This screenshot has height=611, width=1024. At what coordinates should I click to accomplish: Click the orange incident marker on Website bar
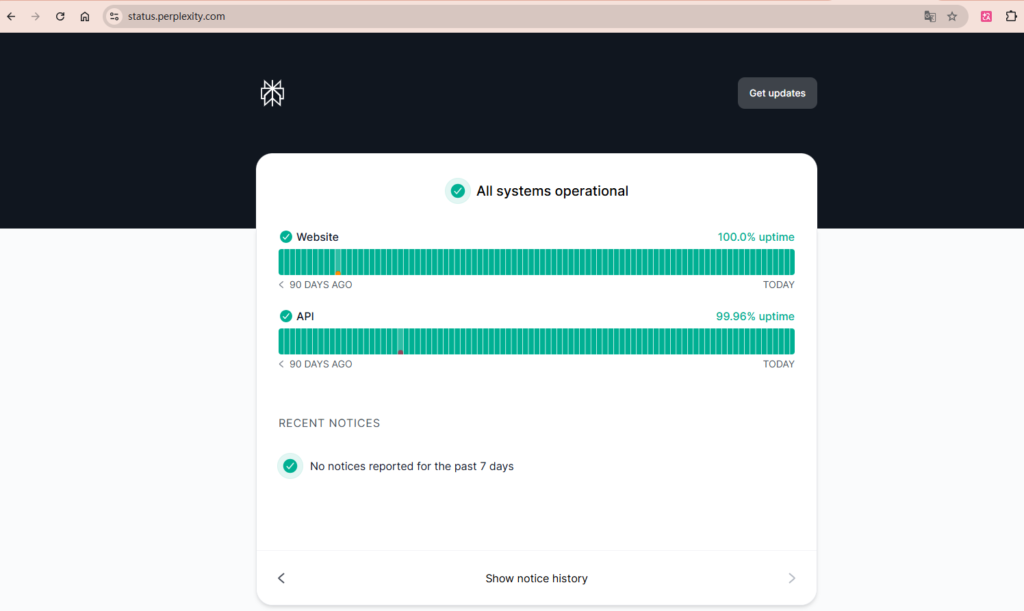338,272
